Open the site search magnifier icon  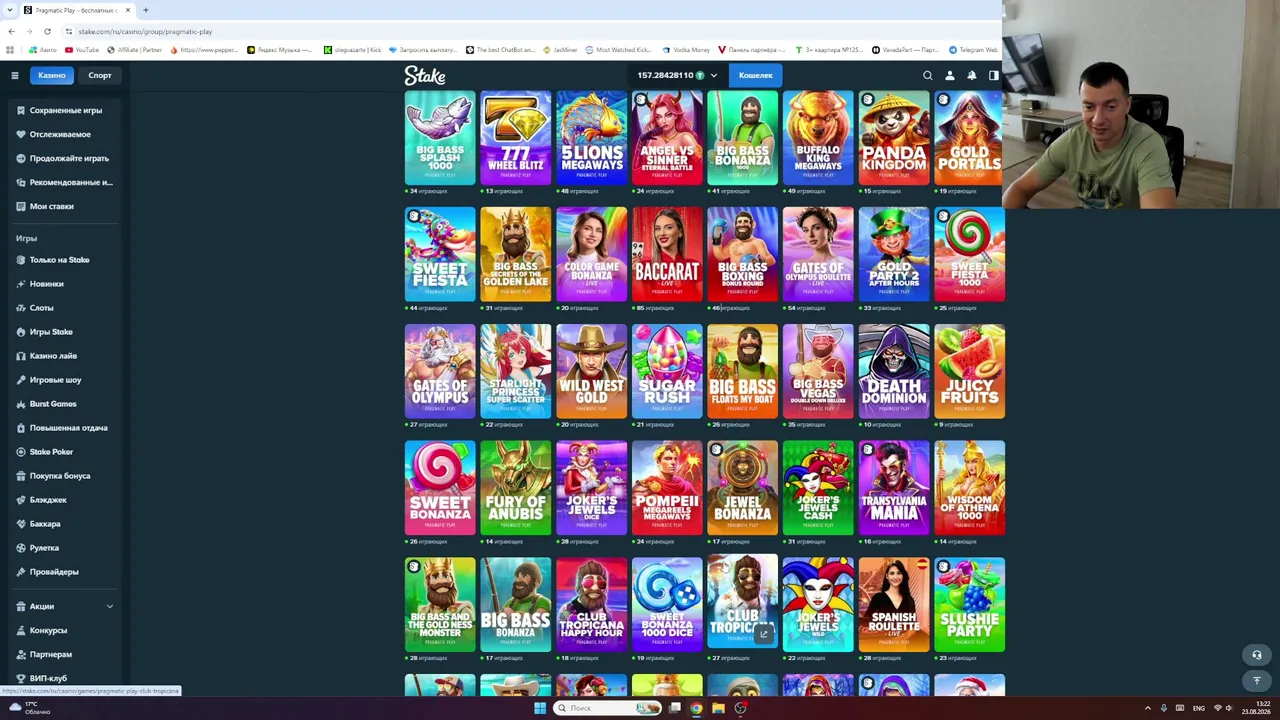click(928, 75)
